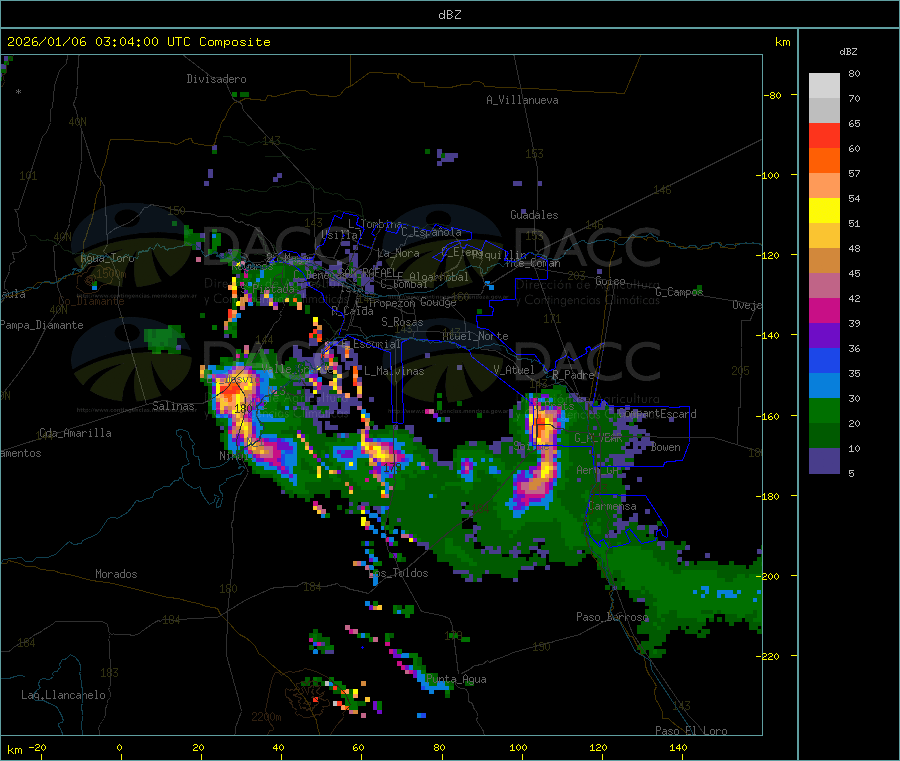900x761 pixels.
Task: Click the red 60-65 dBZ legend swatch
Action: click(824, 135)
